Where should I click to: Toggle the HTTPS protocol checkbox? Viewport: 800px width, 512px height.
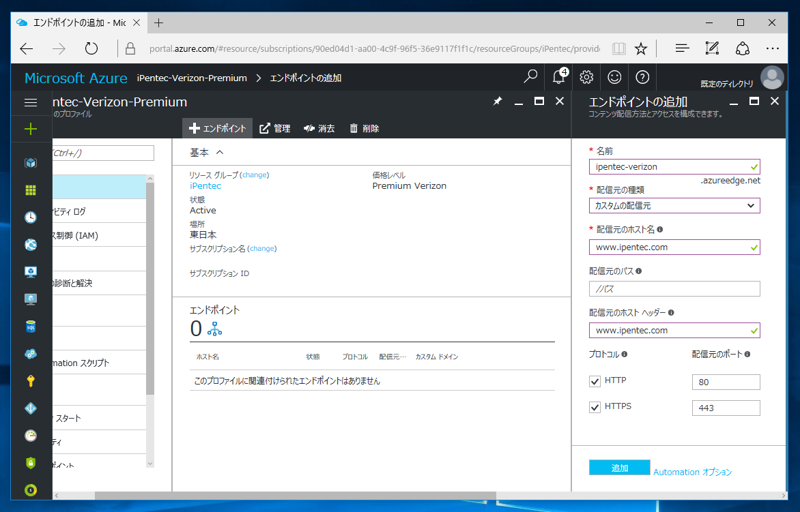point(594,407)
